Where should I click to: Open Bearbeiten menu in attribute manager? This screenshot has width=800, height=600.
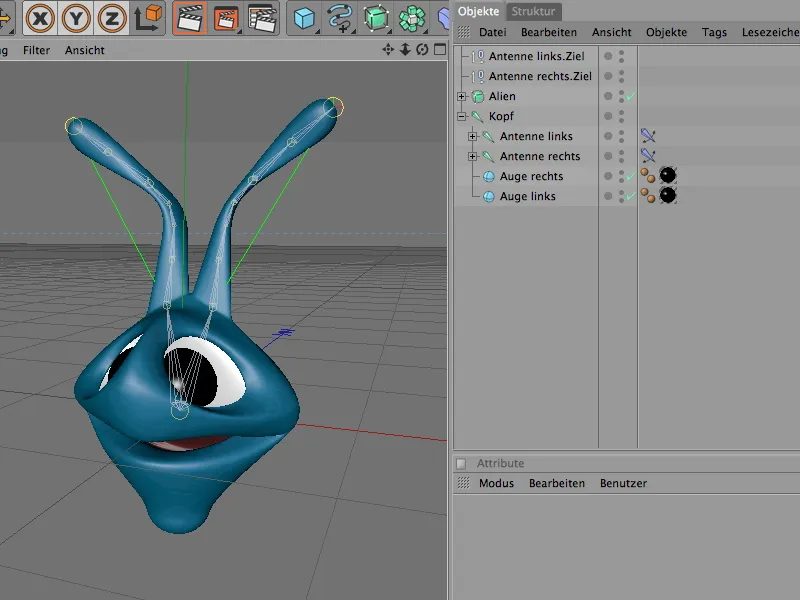pos(557,483)
